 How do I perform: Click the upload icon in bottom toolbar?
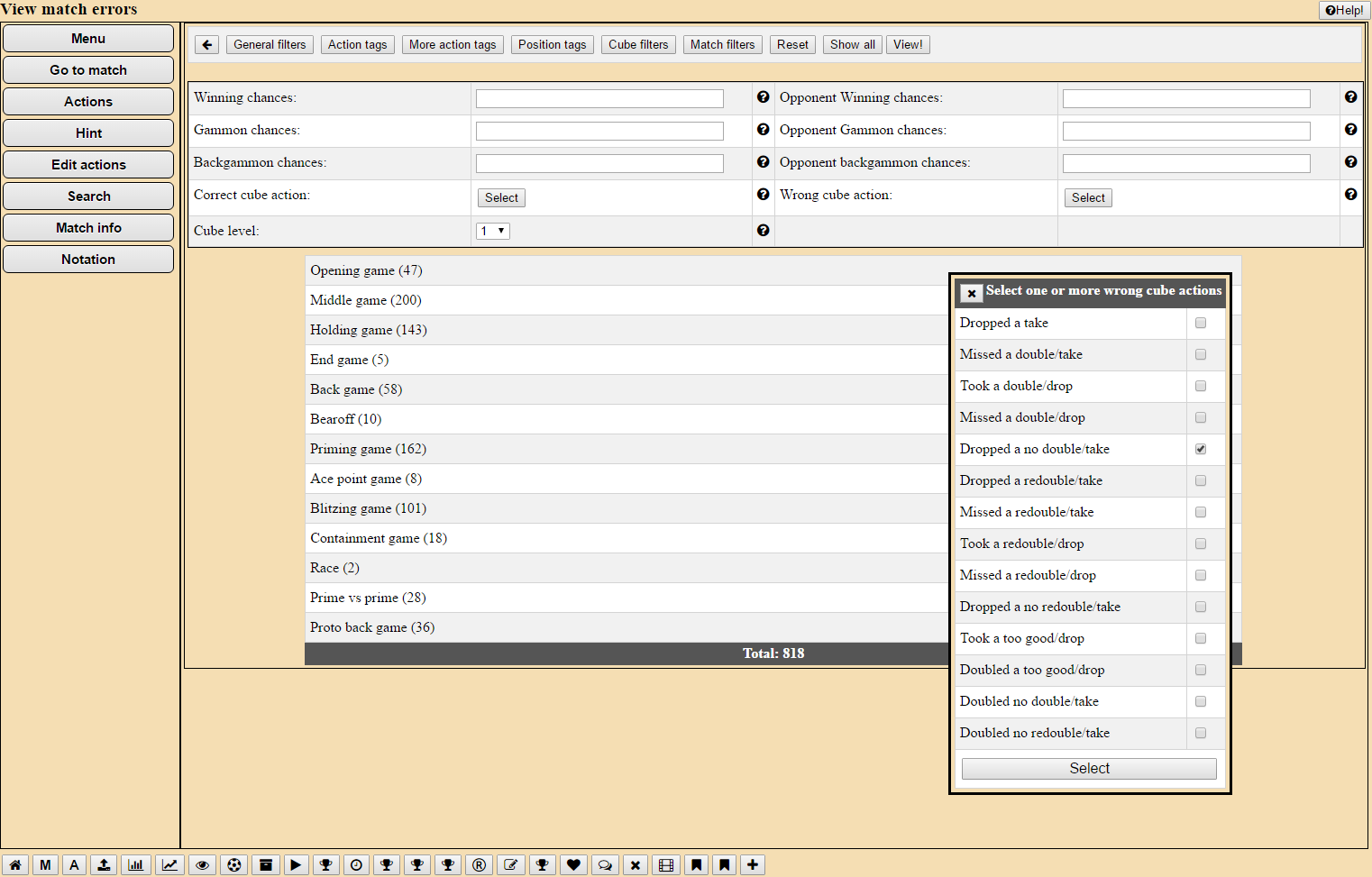(x=105, y=865)
